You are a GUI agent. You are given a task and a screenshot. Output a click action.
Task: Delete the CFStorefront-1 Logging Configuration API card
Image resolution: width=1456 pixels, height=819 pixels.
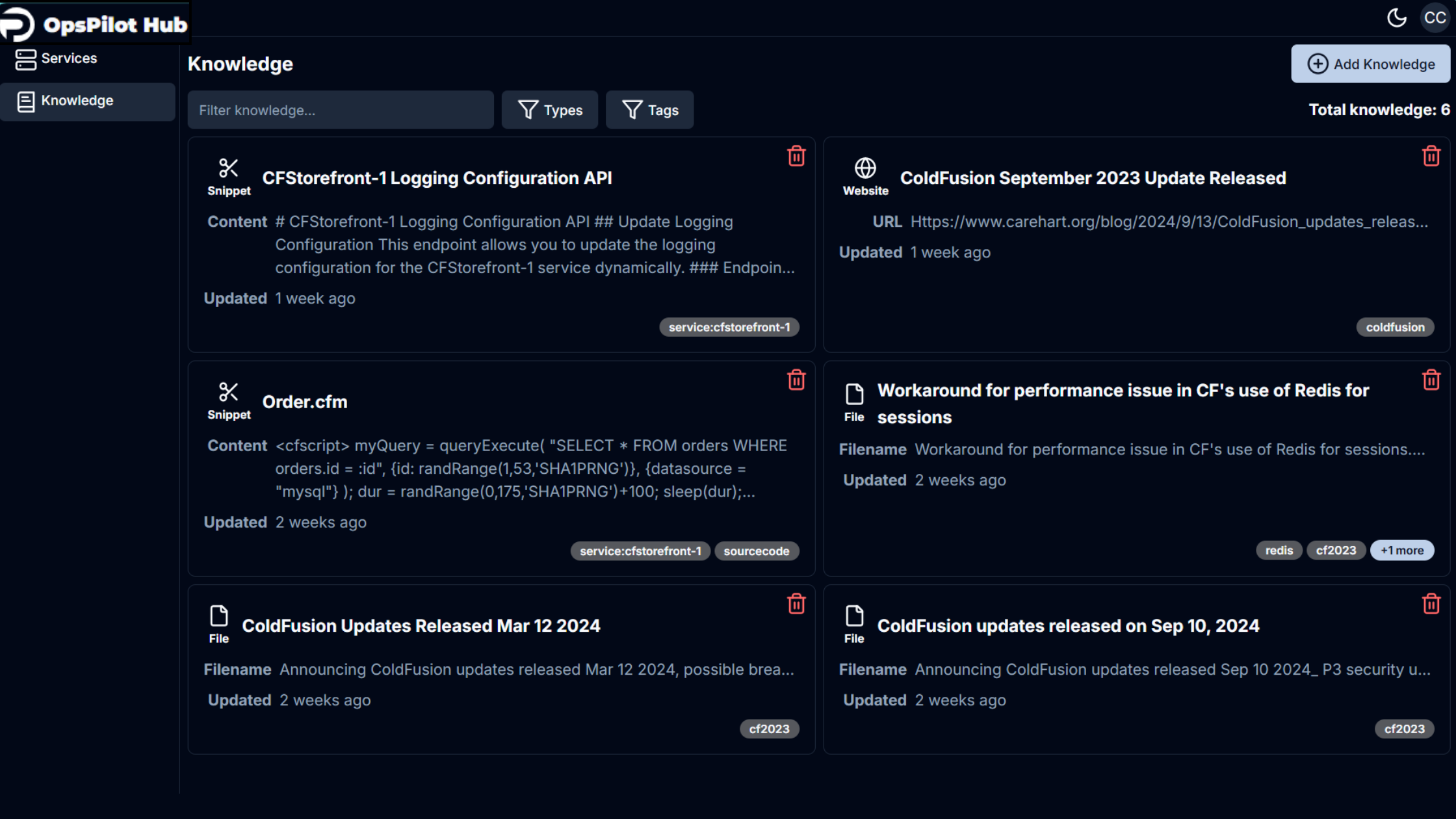[796, 156]
